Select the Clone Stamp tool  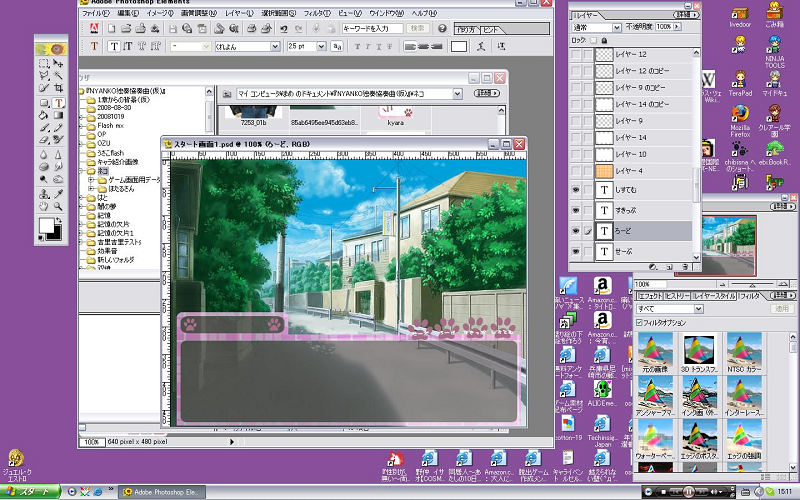(x=44, y=194)
